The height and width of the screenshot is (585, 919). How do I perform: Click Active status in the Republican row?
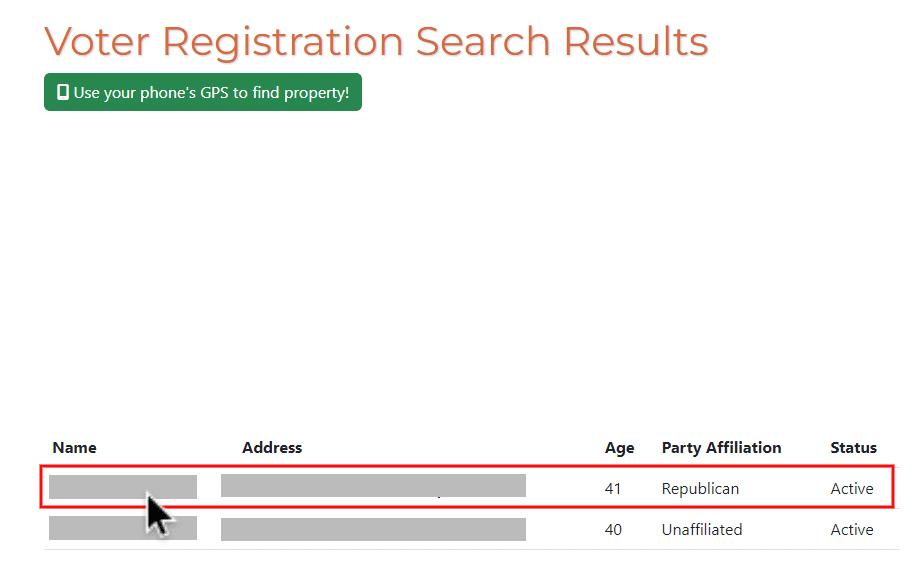pyautogui.click(x=852, y=489)
